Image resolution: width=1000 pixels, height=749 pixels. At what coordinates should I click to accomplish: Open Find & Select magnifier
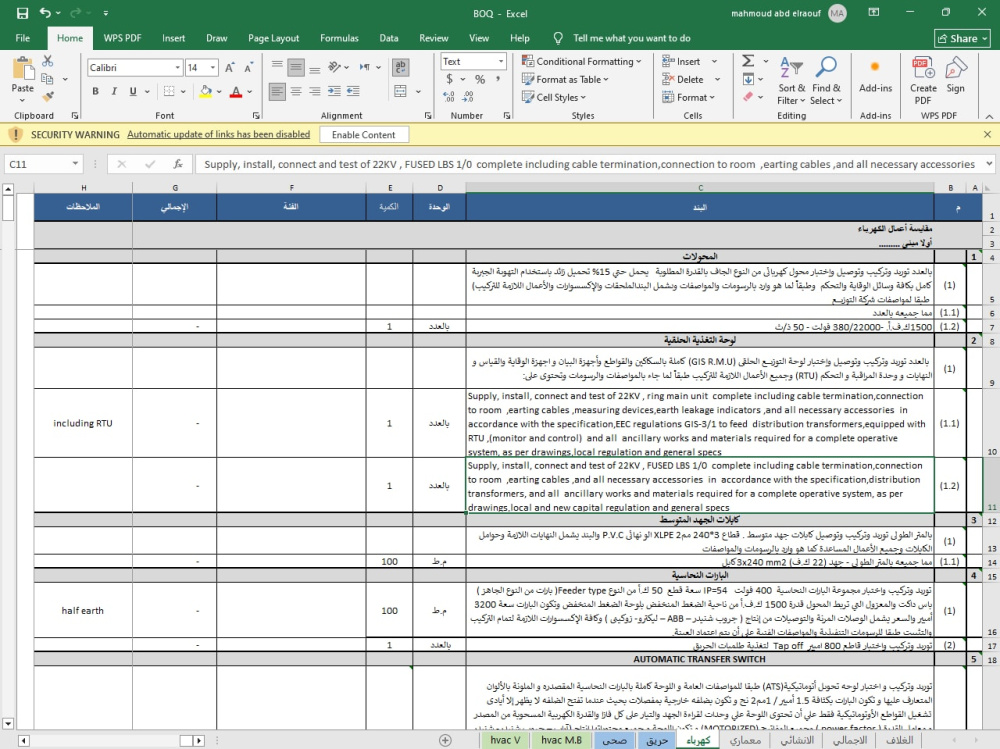click(827, 81)
